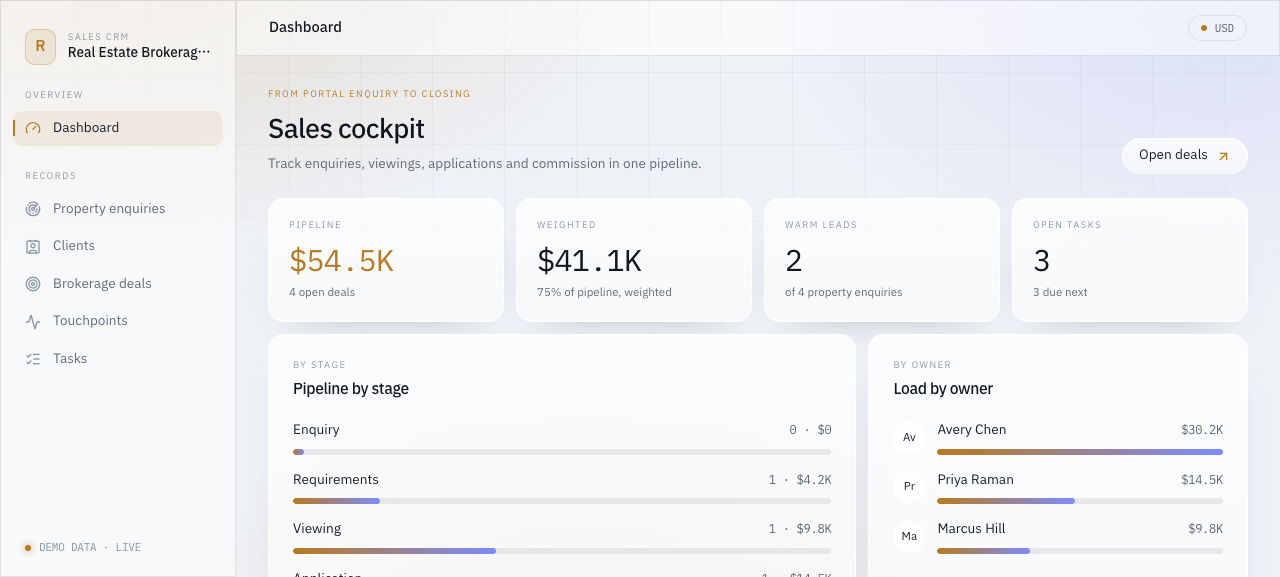Click the Property enquiries target icon
Viewport: 1280px width, 577px height.
(33, 209)
